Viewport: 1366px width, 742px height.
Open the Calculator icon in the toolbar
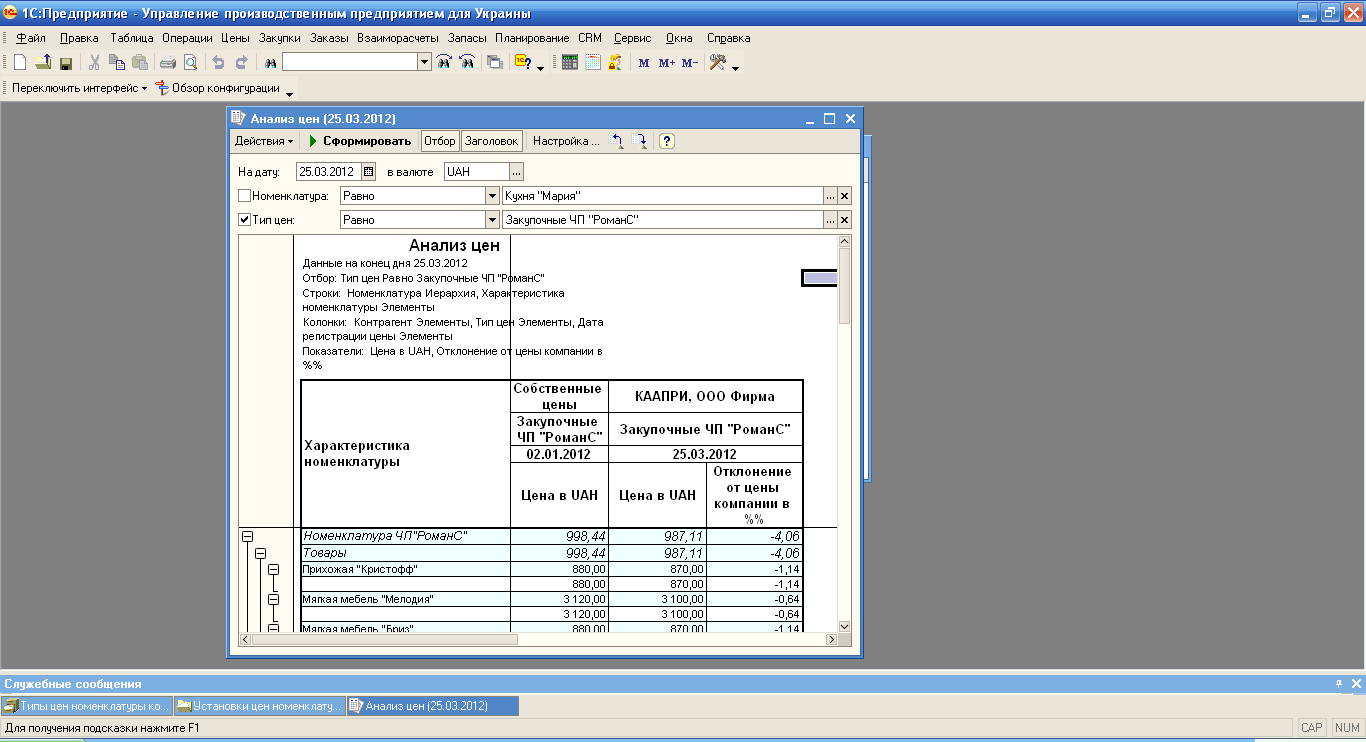[570, 62]
